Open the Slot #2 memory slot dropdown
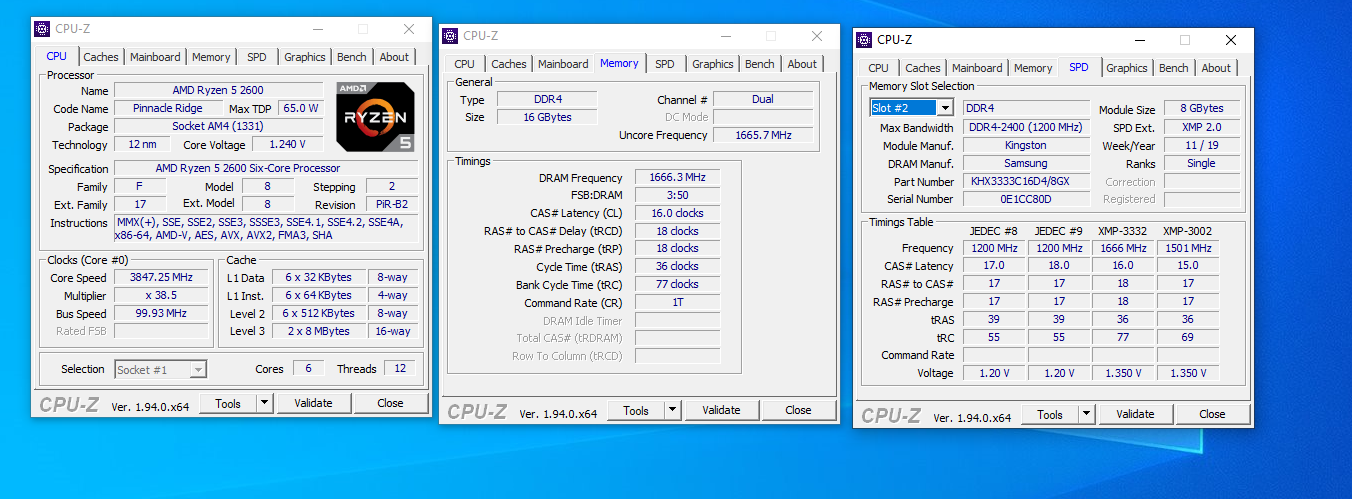The image size is (1352, 499). [x=945, y=108]
